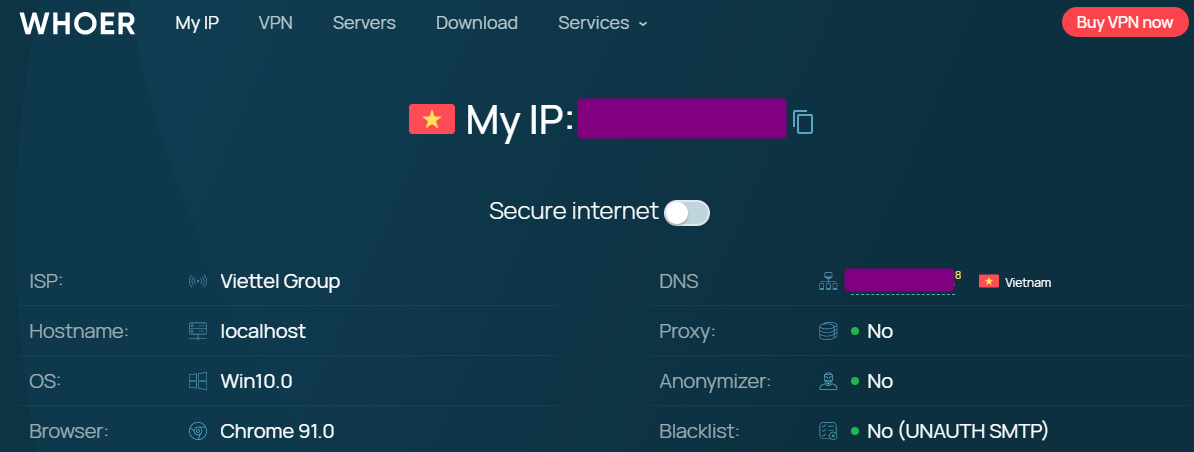Toggle the Secure internet switch
Viewport: 1194px width, 452px height.
pos(687,212)
